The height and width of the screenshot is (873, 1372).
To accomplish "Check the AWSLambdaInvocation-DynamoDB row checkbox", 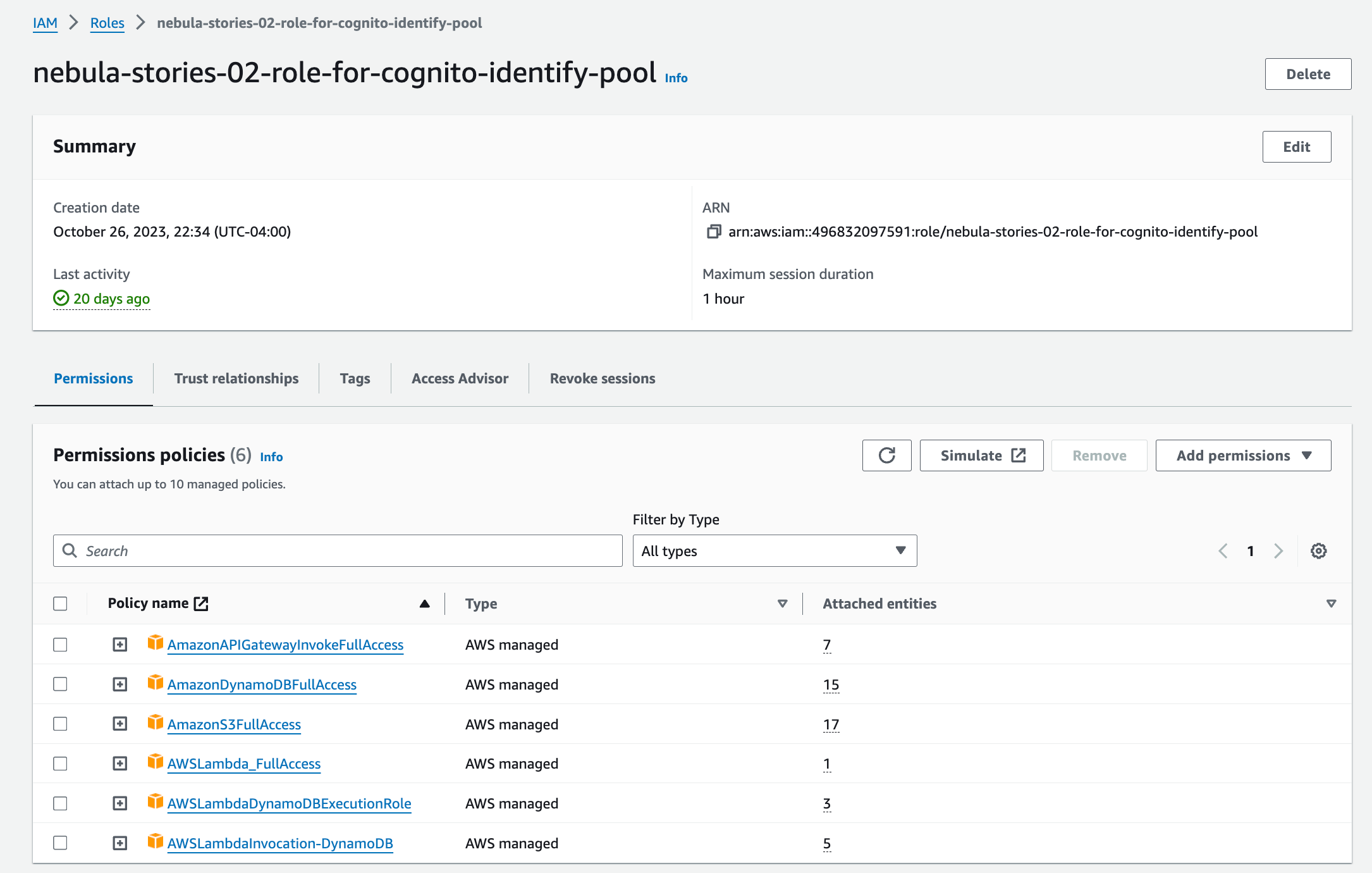I will click(x=60, y=843).
